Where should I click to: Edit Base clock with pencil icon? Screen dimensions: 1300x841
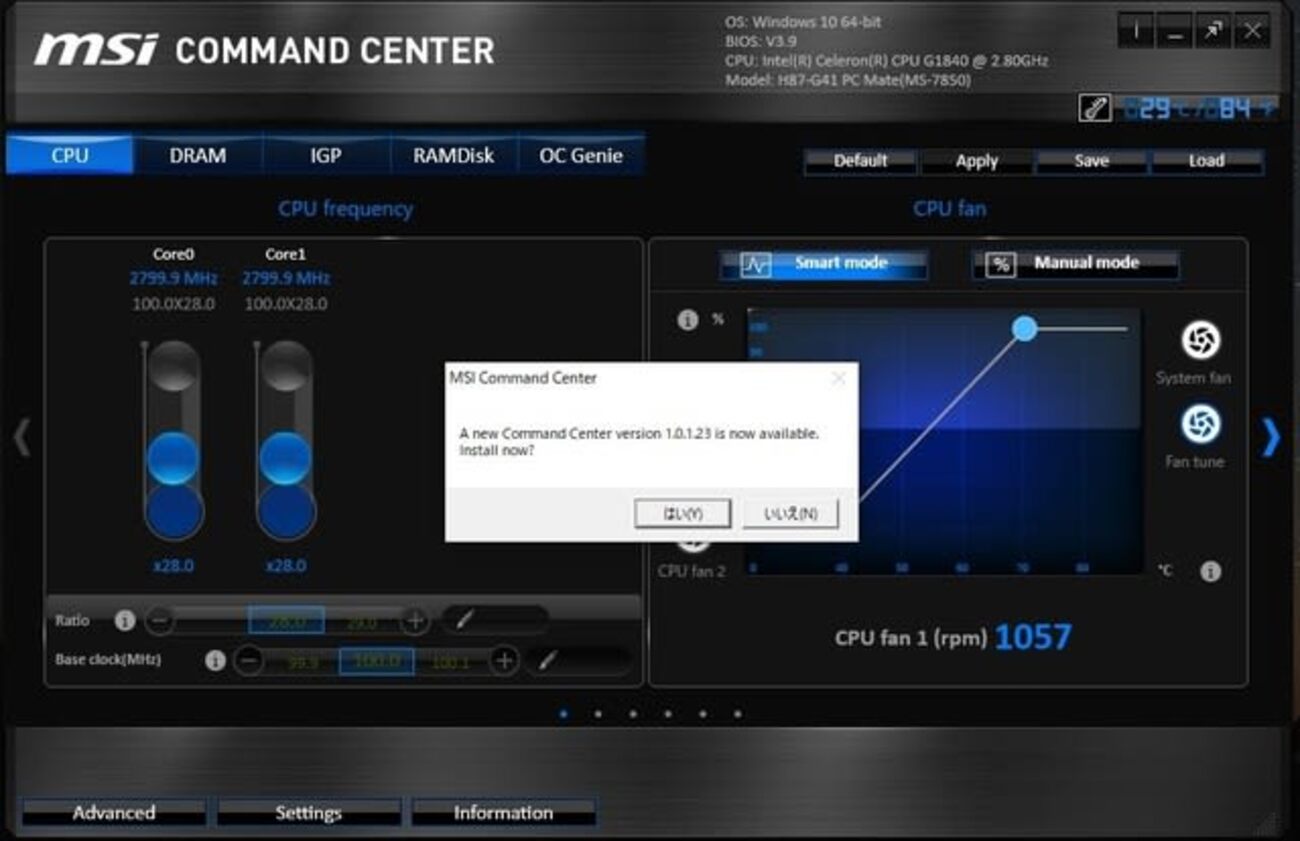(549, 661)
